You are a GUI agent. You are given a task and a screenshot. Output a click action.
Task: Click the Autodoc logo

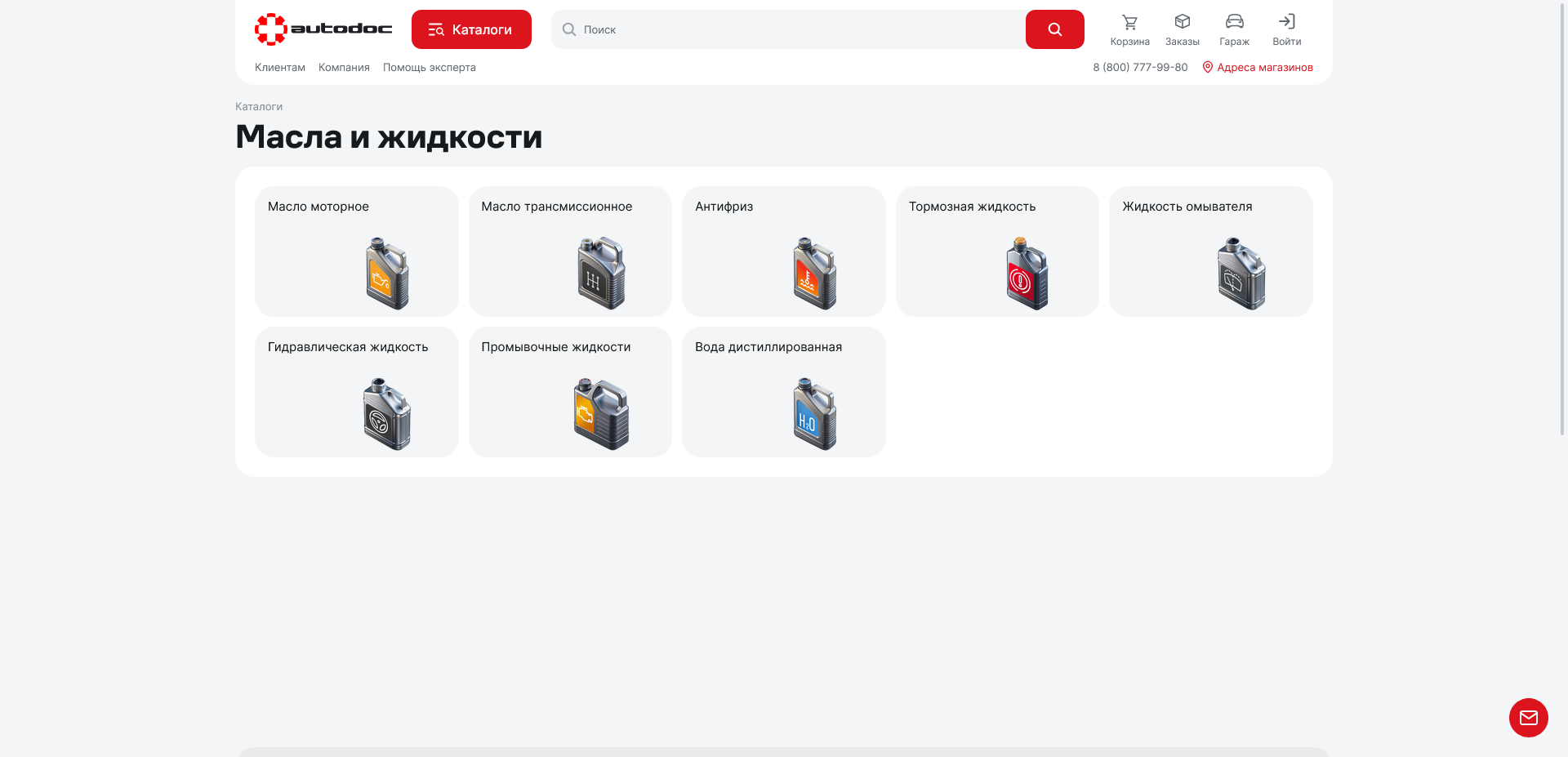click(323, 28)
